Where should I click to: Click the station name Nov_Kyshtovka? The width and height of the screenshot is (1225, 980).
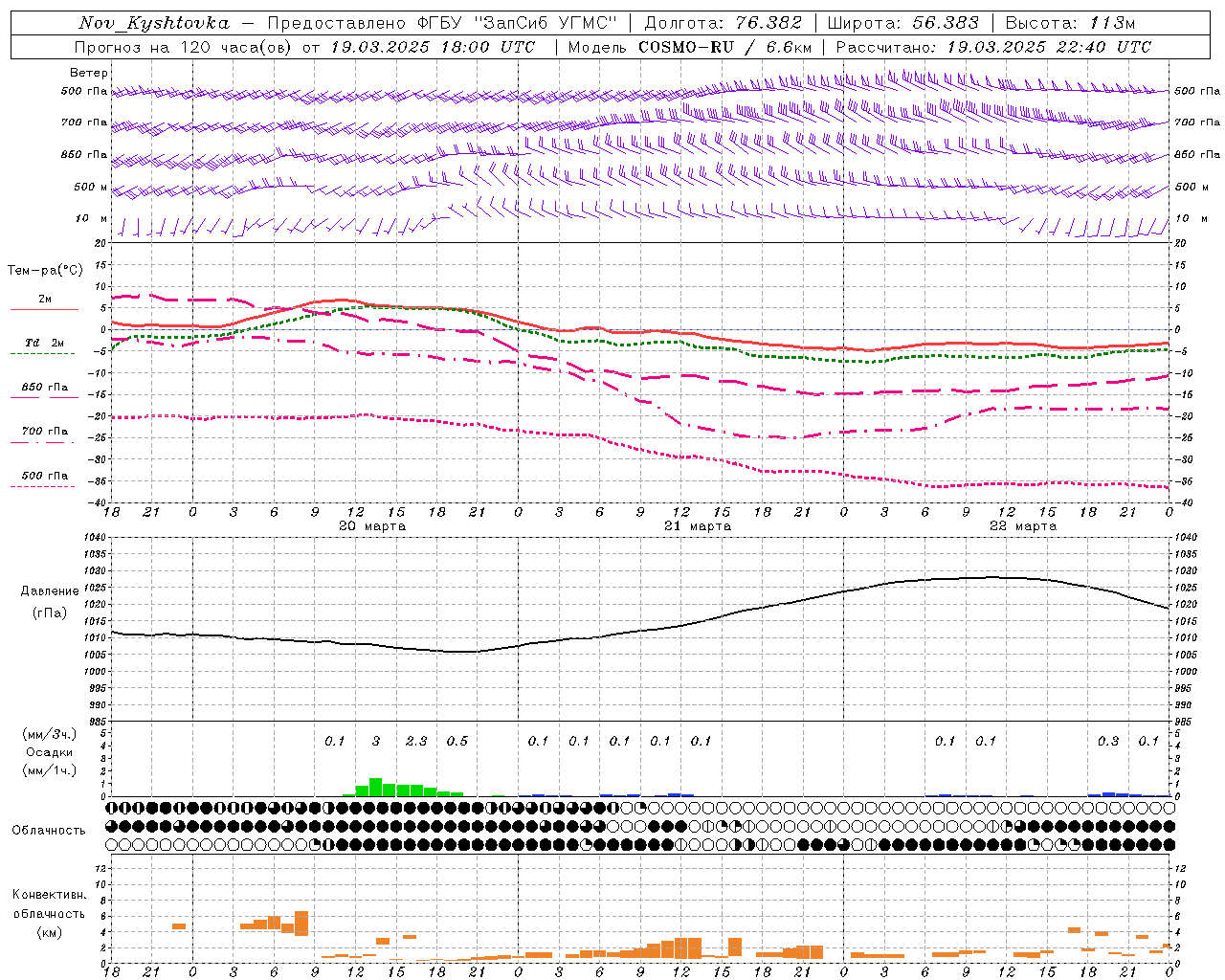[154, 23]
